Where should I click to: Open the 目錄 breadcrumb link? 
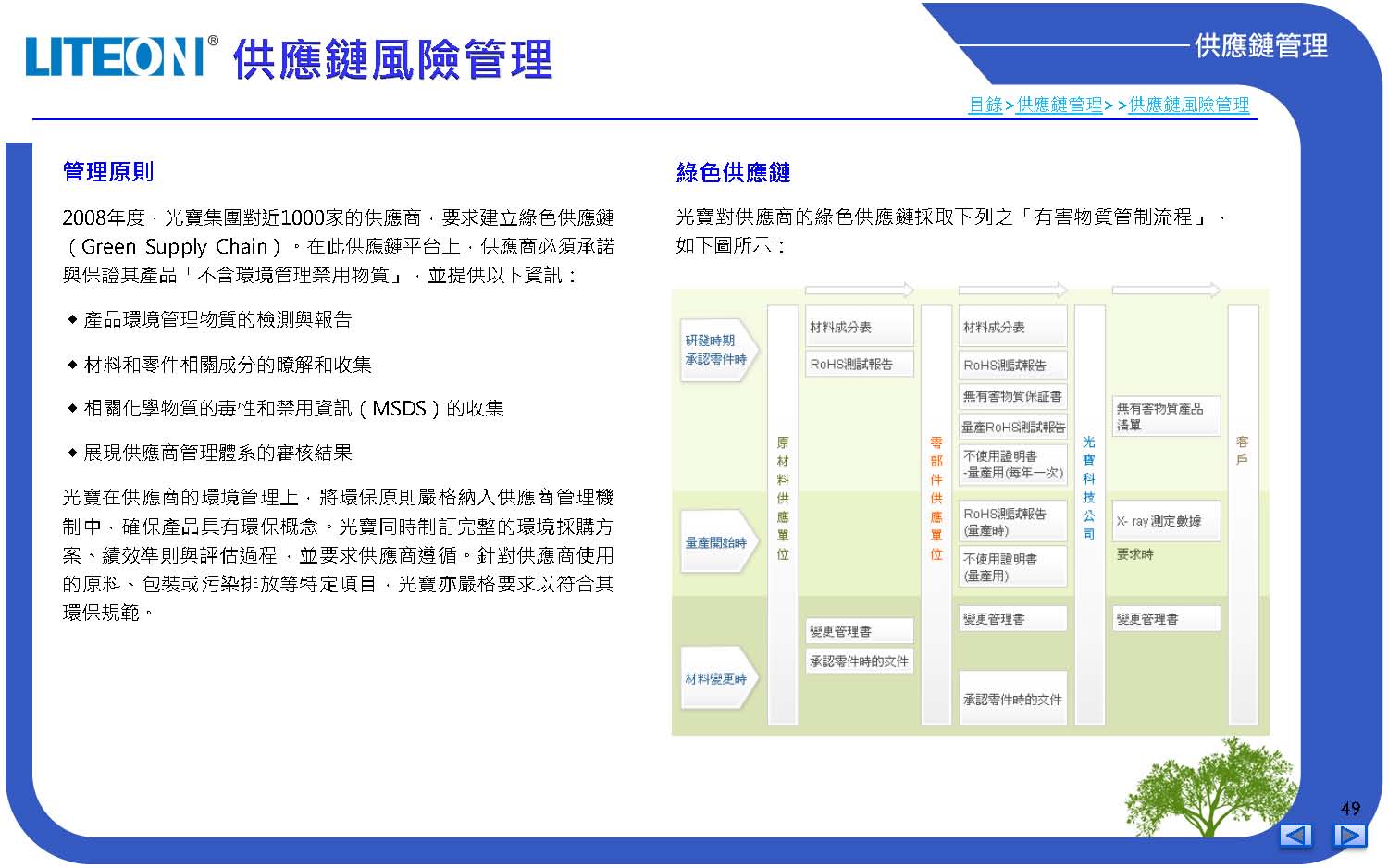[x=985, y=105]
